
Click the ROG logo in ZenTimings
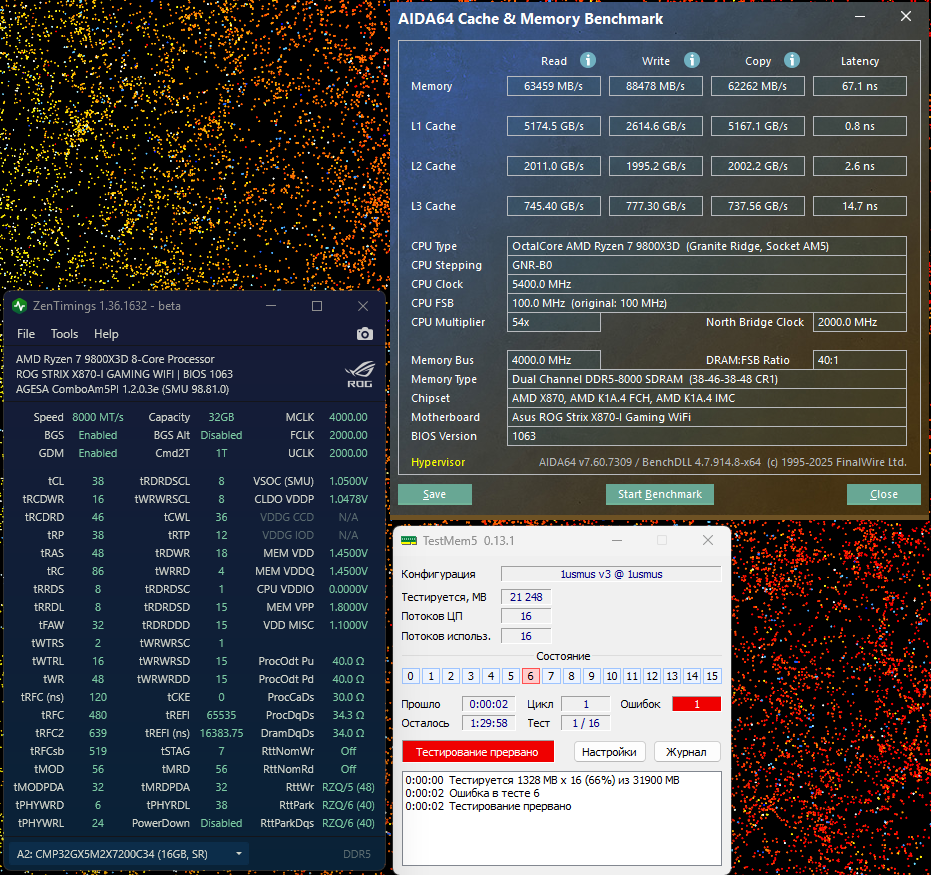click(x=358, y=374)
